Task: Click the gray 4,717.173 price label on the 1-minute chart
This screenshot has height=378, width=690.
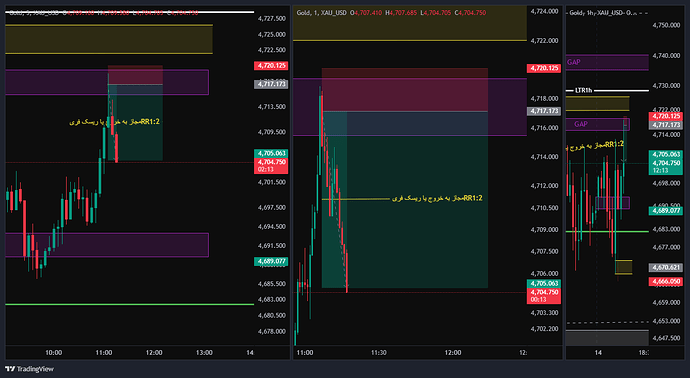Action: tap(544, 111)
